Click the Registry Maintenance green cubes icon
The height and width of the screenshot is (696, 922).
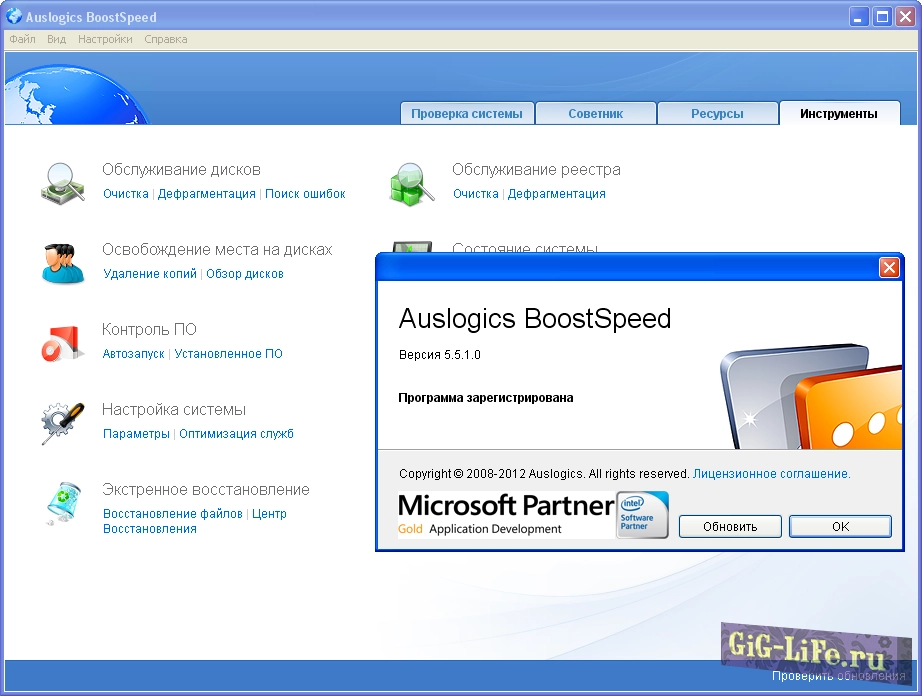click(x=411, y=183)
